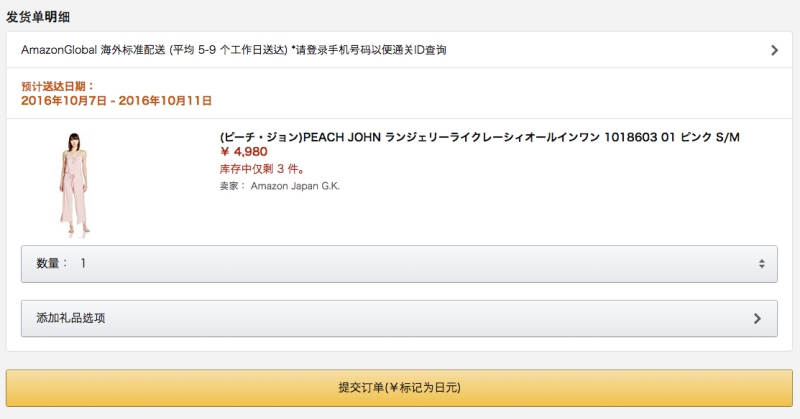Click the 预计送达日期 delivery label

click(57, 87)
